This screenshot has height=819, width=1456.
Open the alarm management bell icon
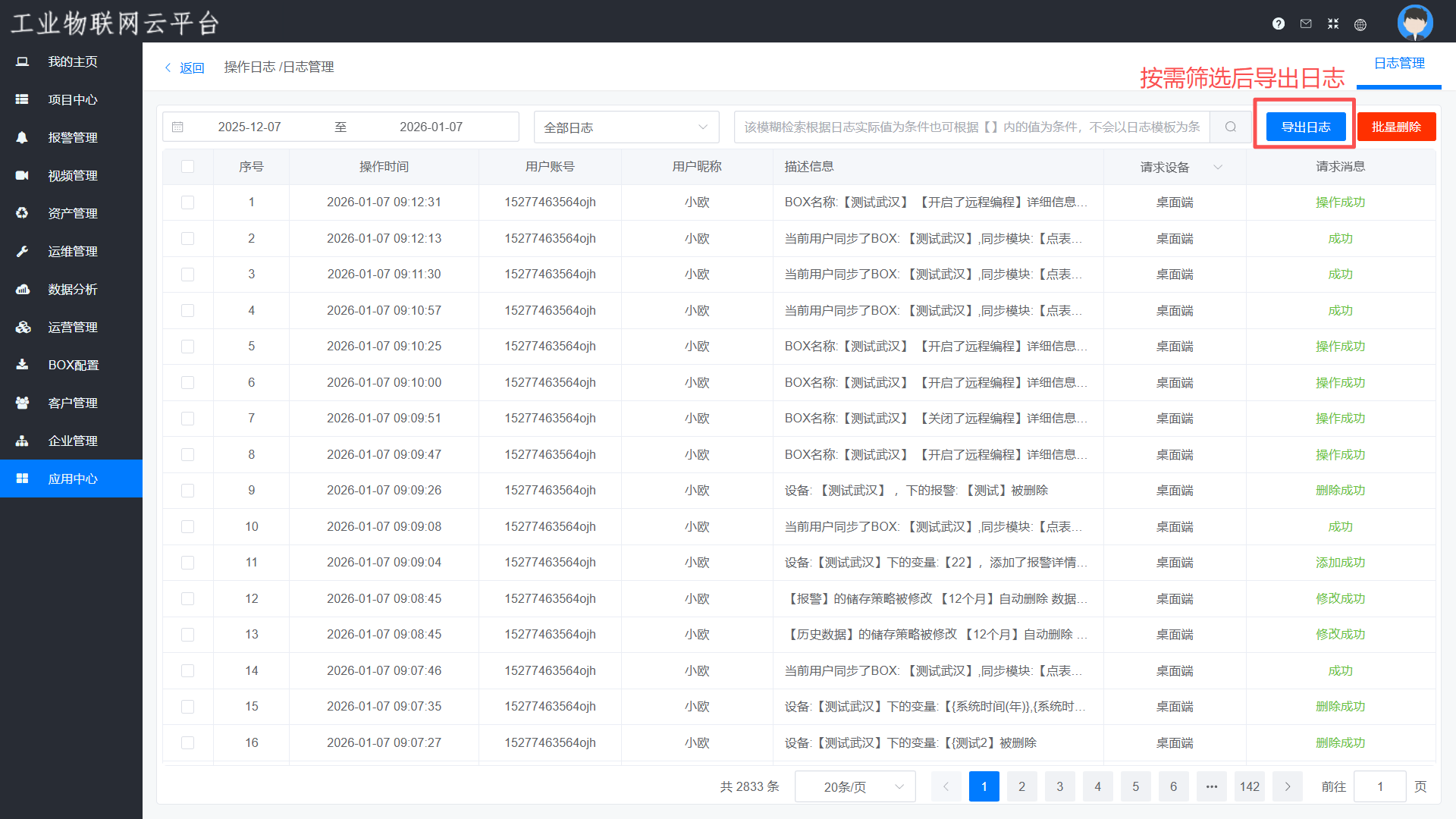[22, 137]
